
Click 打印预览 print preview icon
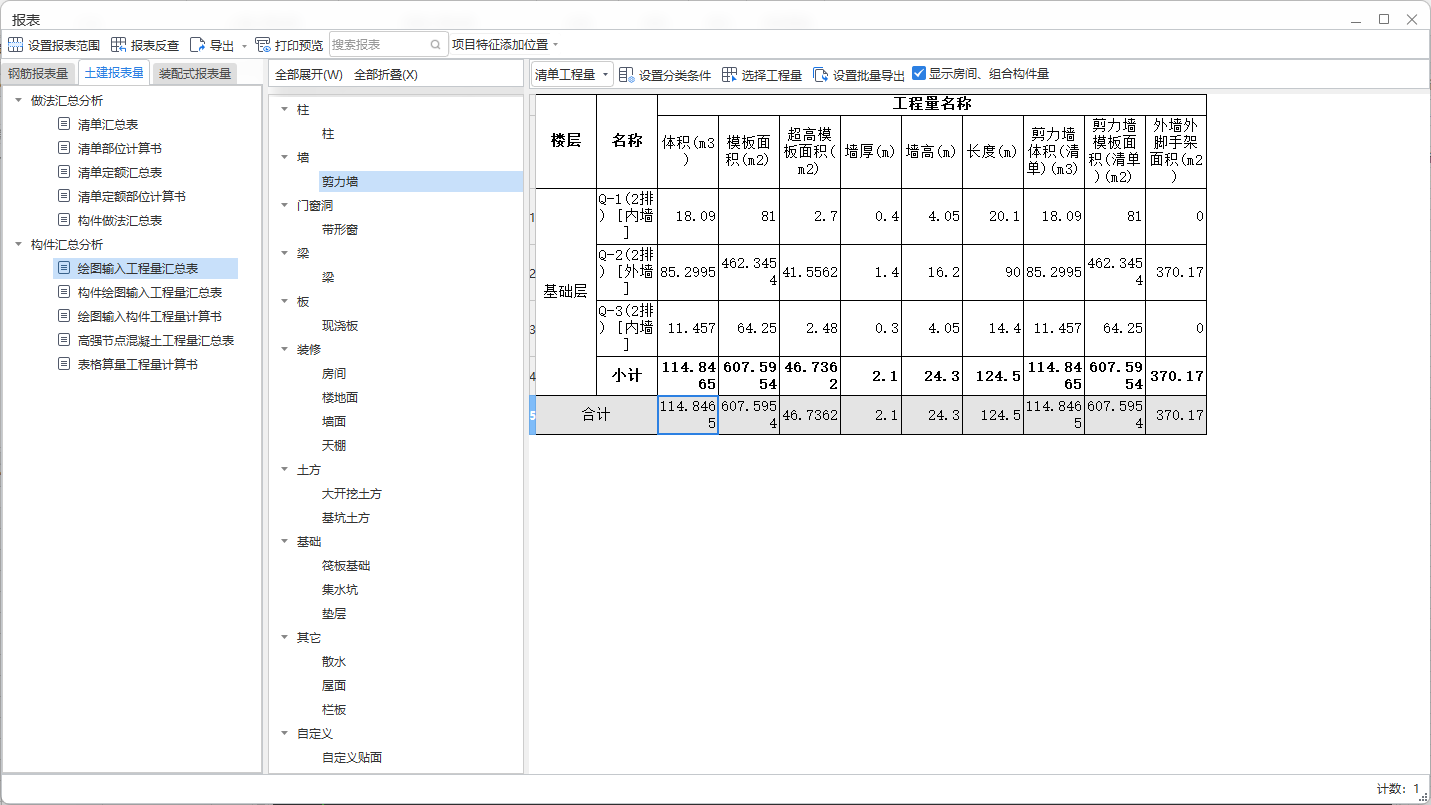[263, 45]
